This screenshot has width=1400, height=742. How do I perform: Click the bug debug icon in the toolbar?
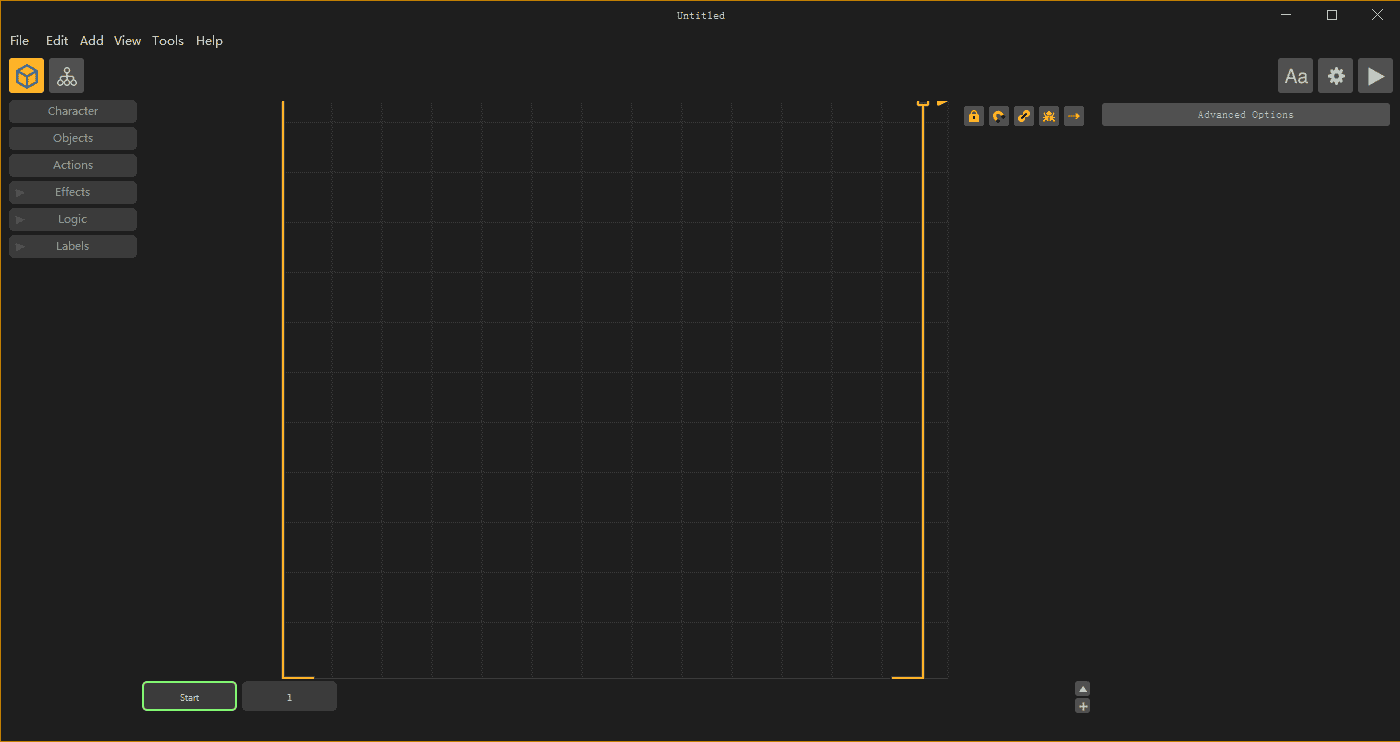pos(1048,115)
